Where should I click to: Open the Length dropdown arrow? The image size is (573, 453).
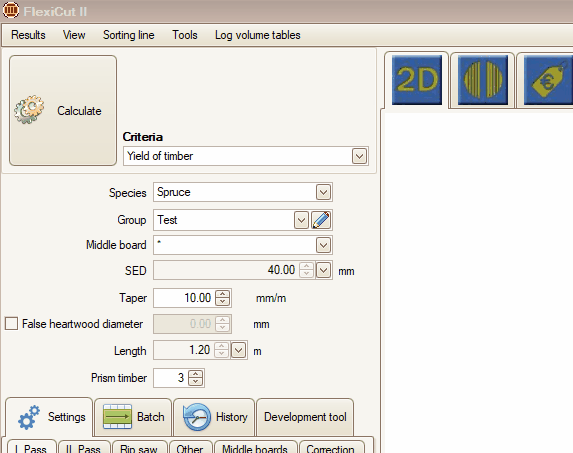click(239, 351)
